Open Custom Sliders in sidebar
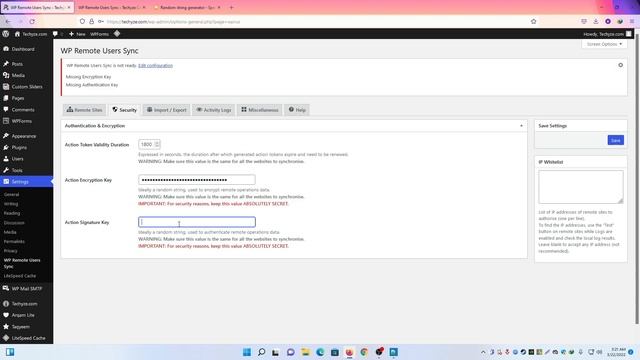 (27, 87)
